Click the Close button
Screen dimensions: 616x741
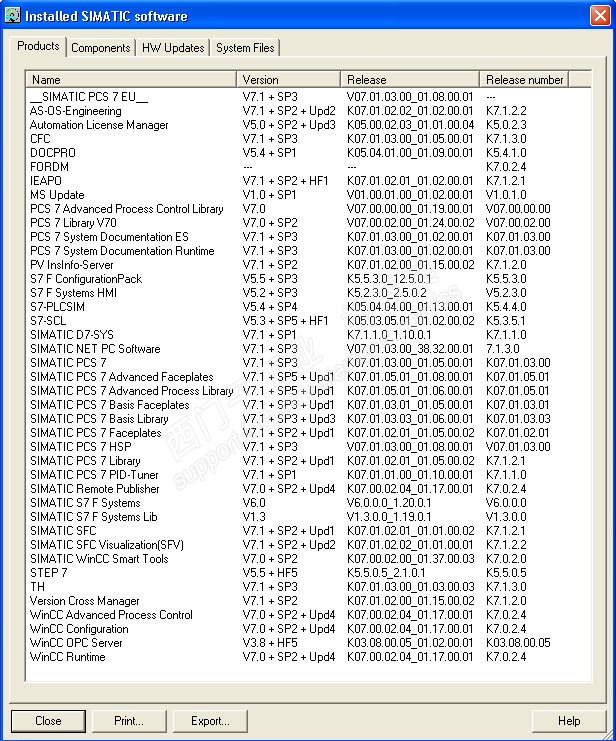pyautogui.click(x=48, y=721)
